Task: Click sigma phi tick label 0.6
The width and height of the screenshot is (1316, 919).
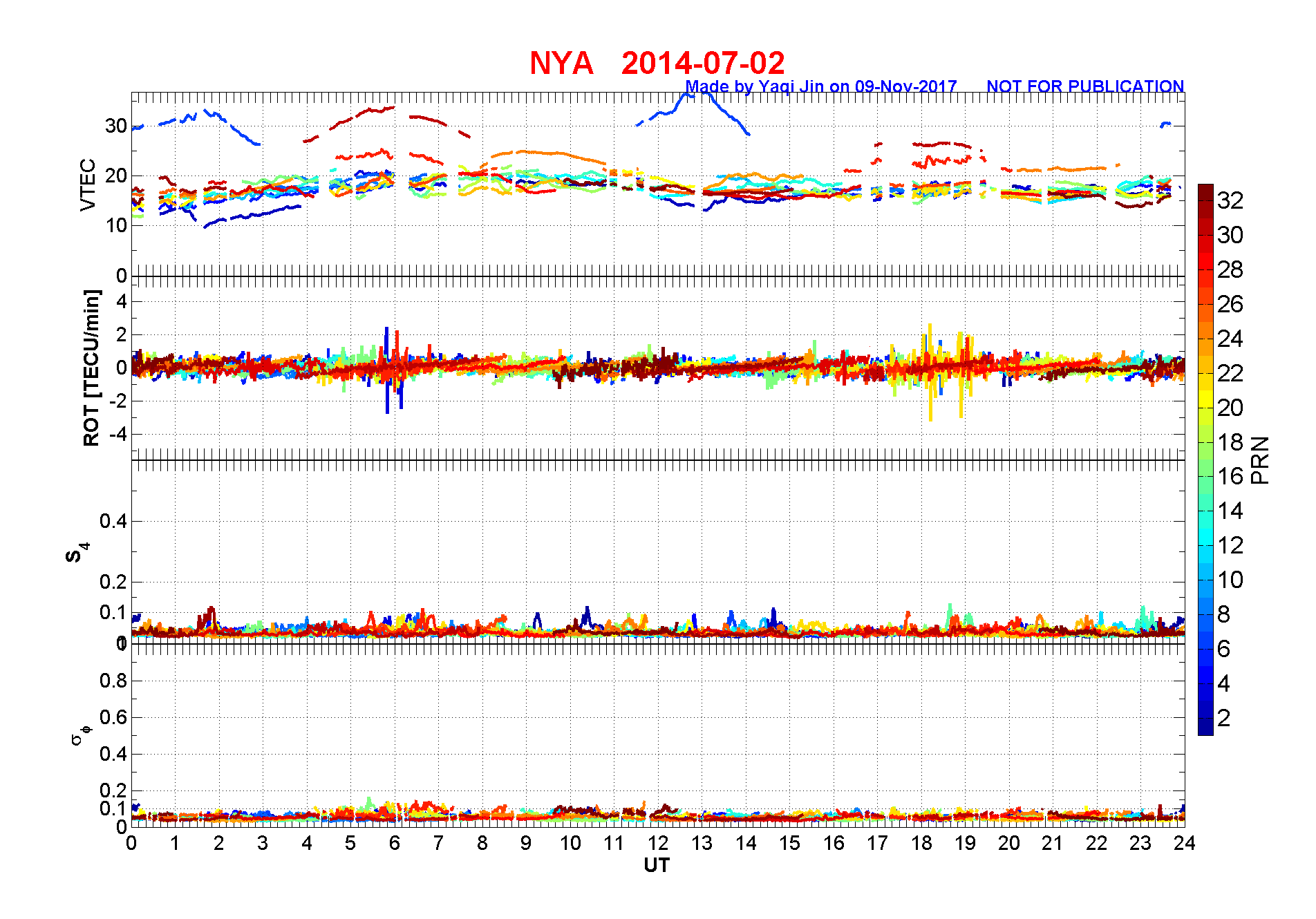Action: tap(113, 717)
